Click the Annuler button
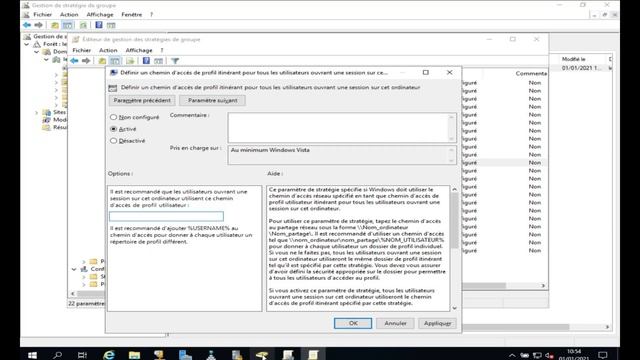Screen dimensions: 640x360 pyautogui.click(x=395, y=323)
